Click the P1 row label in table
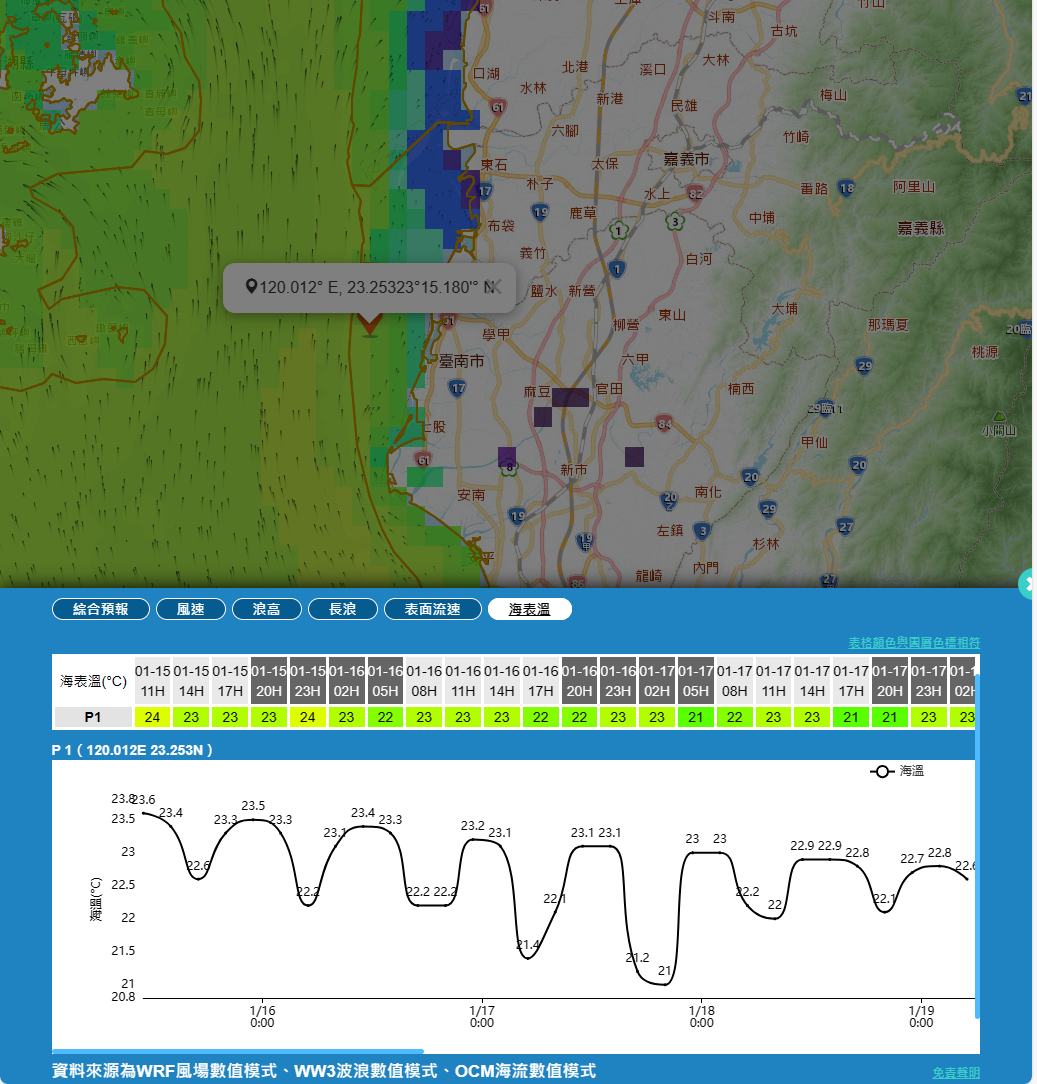 92,717
